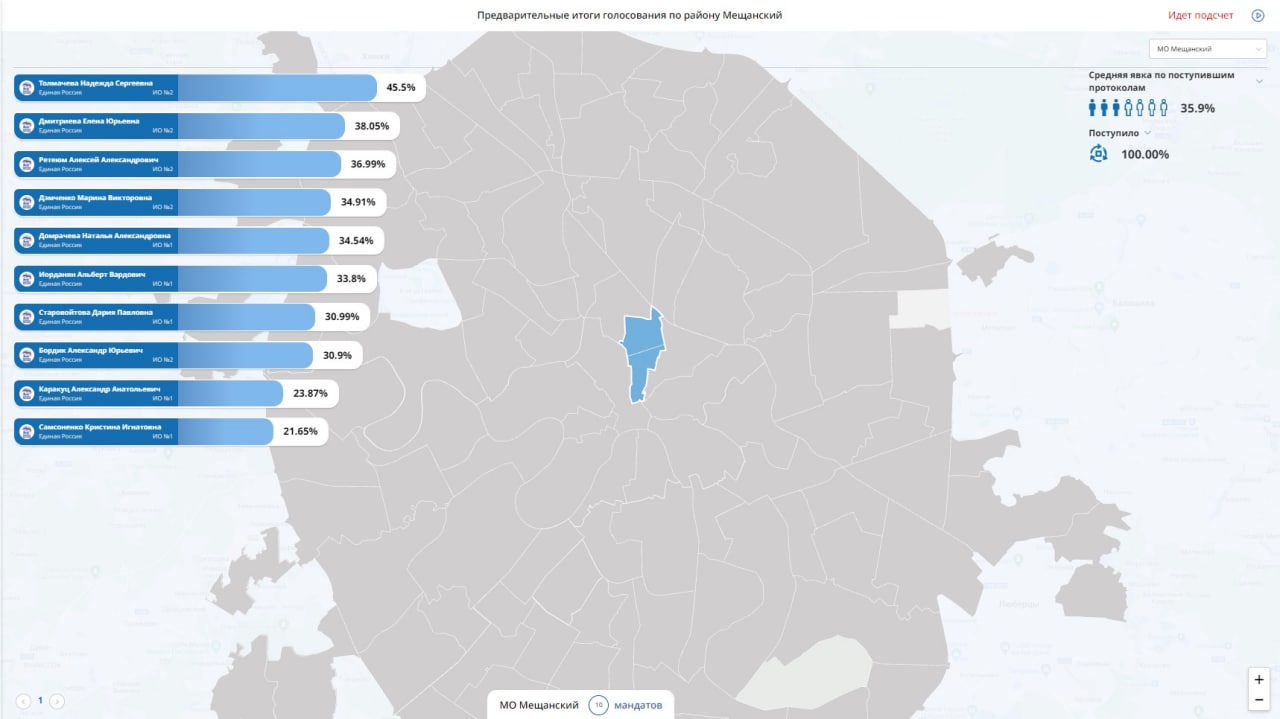
Task: Open the МО Мещанский district dropdown
Action: click(1208, 48)
